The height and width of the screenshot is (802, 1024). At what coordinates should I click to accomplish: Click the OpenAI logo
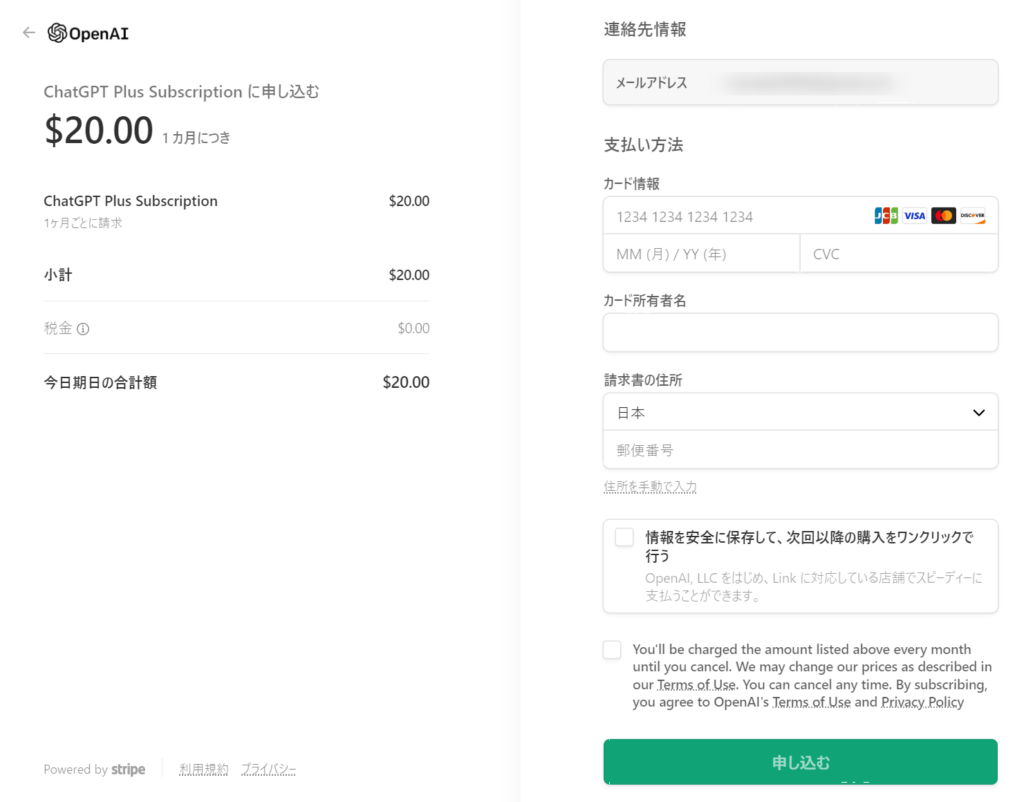coord(88,33)
